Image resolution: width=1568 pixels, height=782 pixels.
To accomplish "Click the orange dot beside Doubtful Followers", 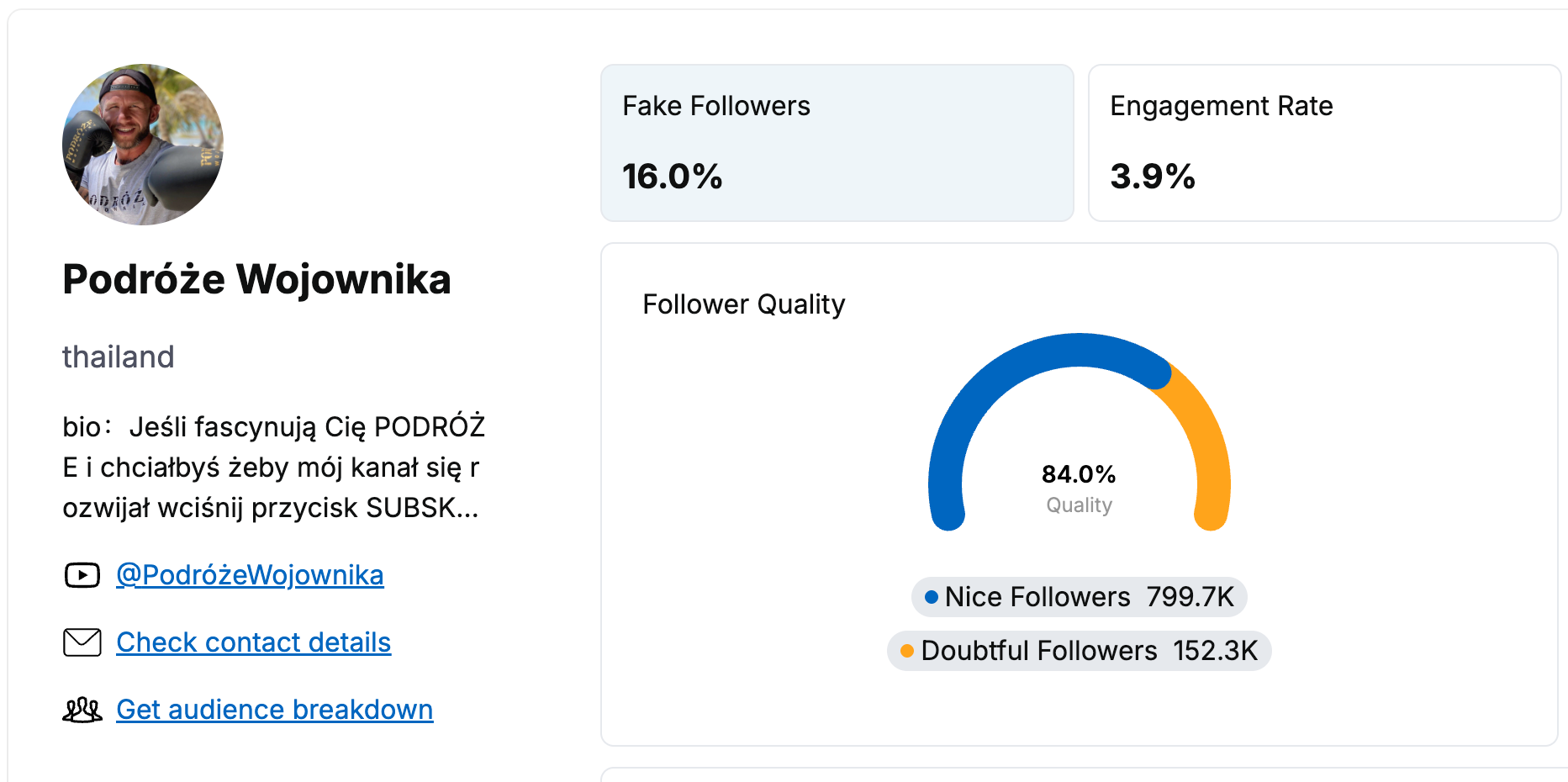I will pyautogui.click(x=907, y=651).
